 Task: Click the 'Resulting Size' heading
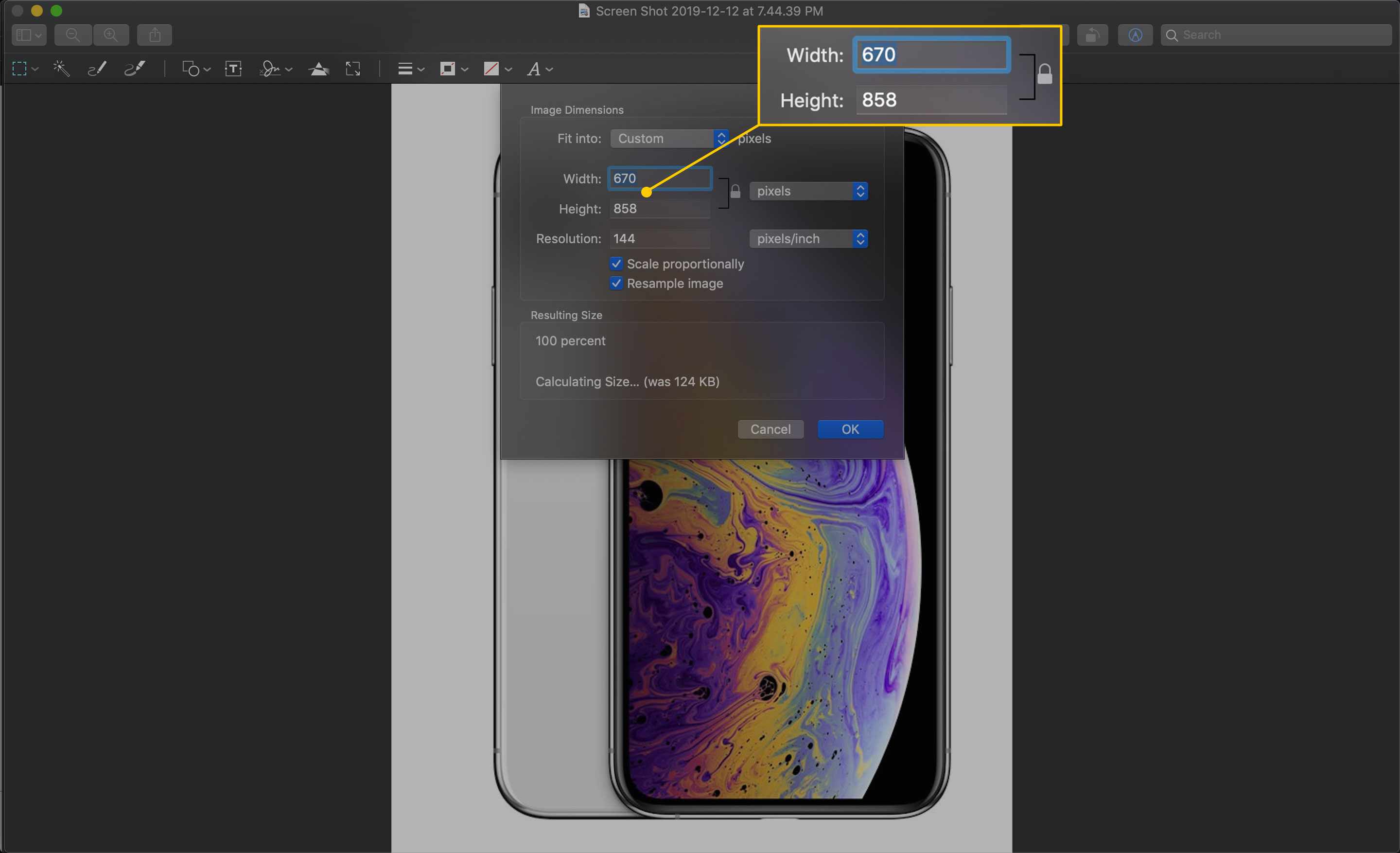[x=566, y=315]
